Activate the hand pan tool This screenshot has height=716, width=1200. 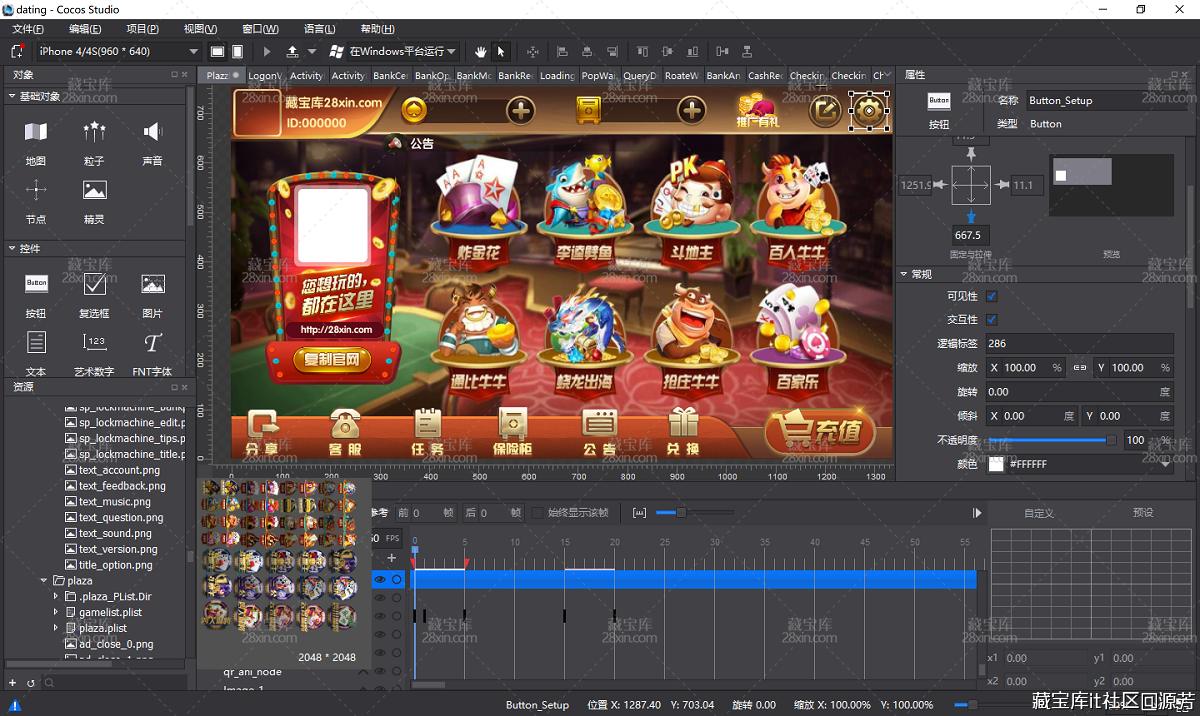point(480,51)
